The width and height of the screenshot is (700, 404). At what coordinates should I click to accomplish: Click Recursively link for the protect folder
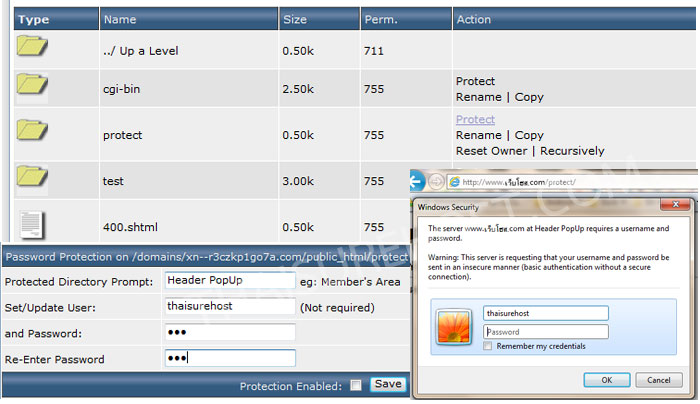click(572, 151)
